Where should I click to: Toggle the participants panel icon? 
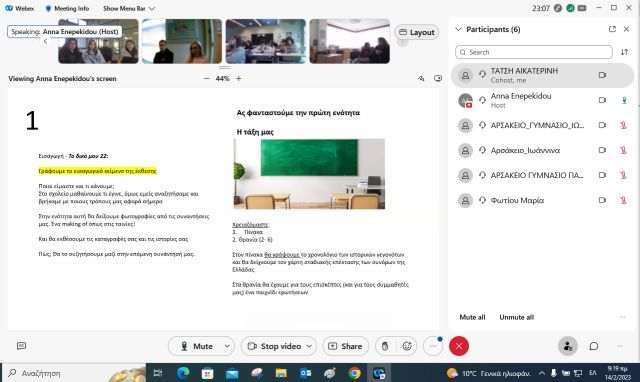(x=568, y=346)
